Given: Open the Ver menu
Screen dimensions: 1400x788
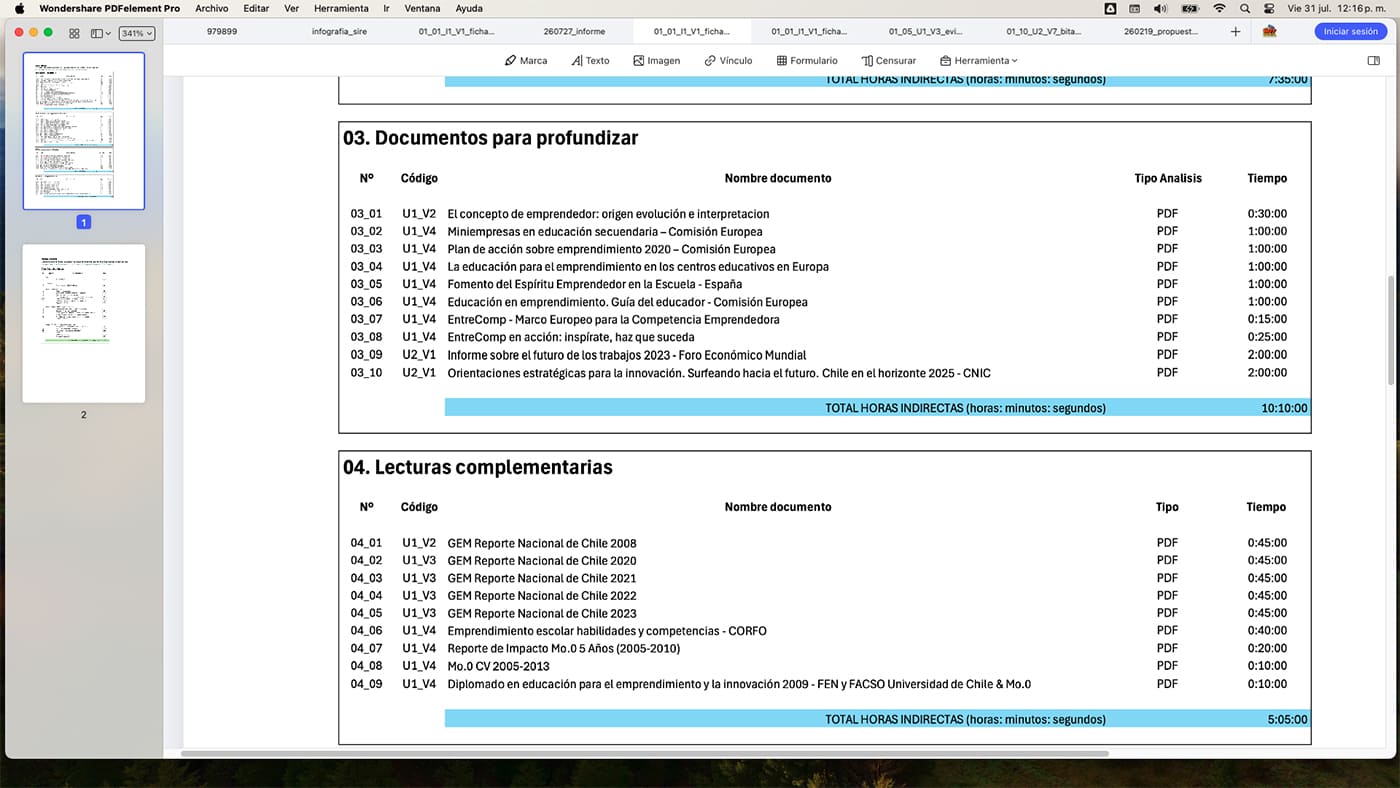Looking at the screenshot, I should tap(292, 8).
